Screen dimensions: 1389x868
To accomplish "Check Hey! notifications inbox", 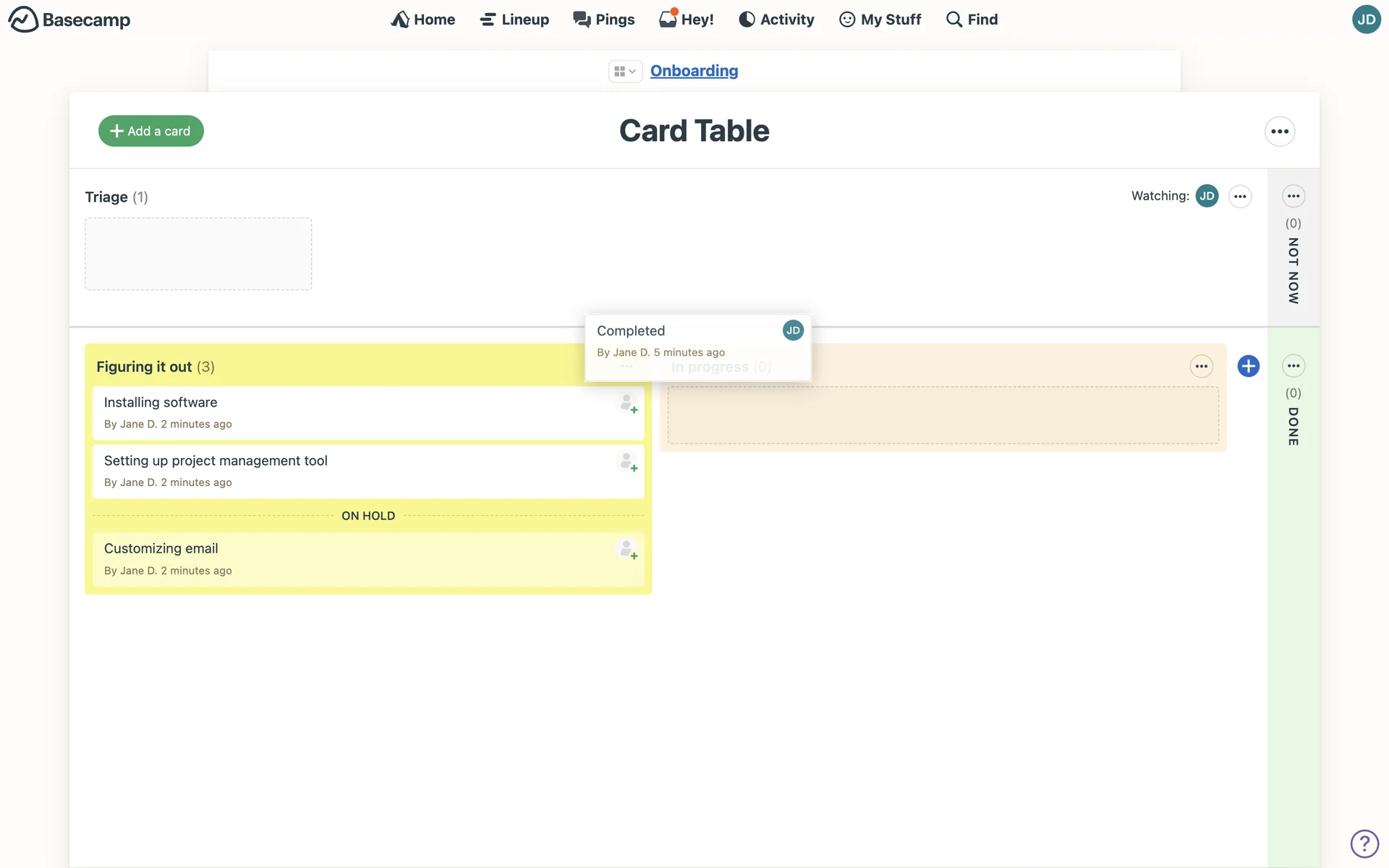I will tap(687, 20).
